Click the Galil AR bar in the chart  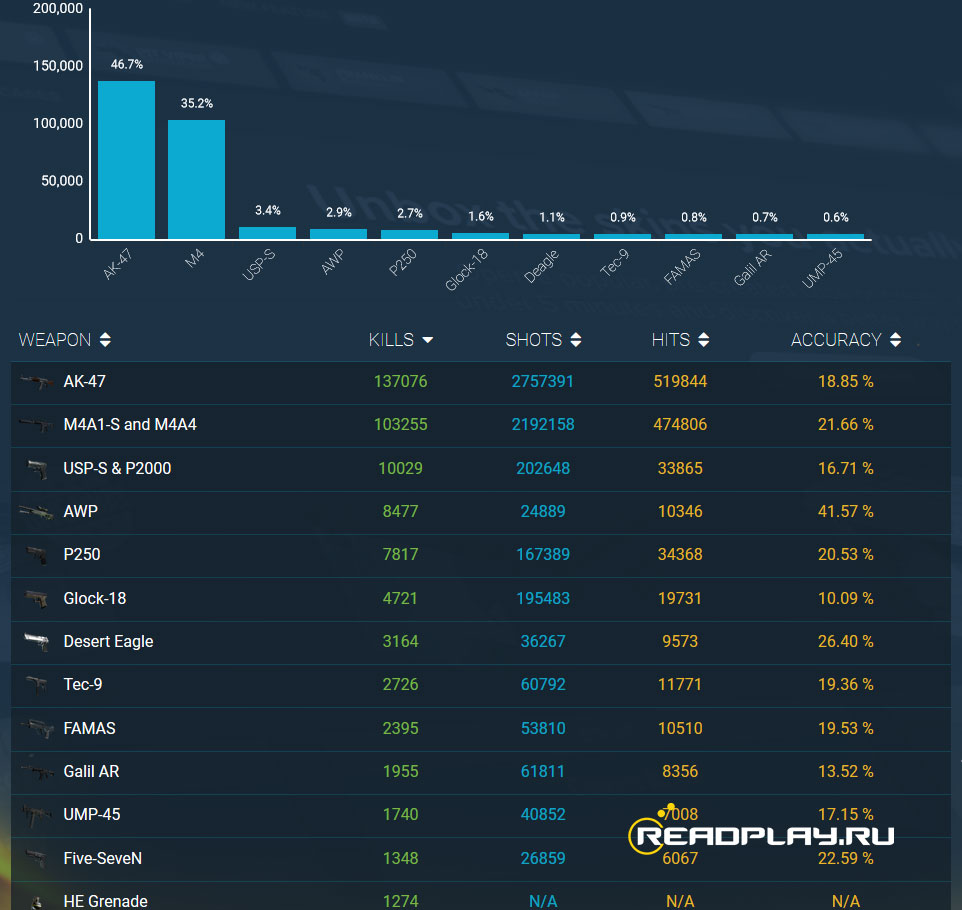[x=764, y=236]
